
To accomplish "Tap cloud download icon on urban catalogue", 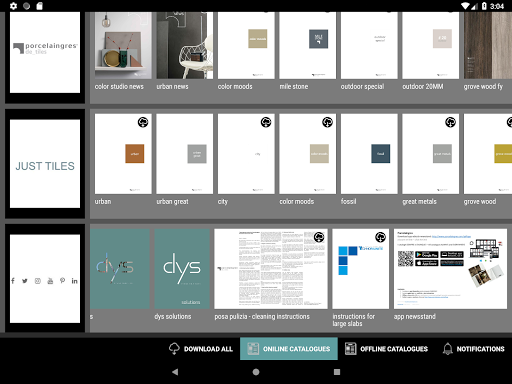I will [143, 122].
